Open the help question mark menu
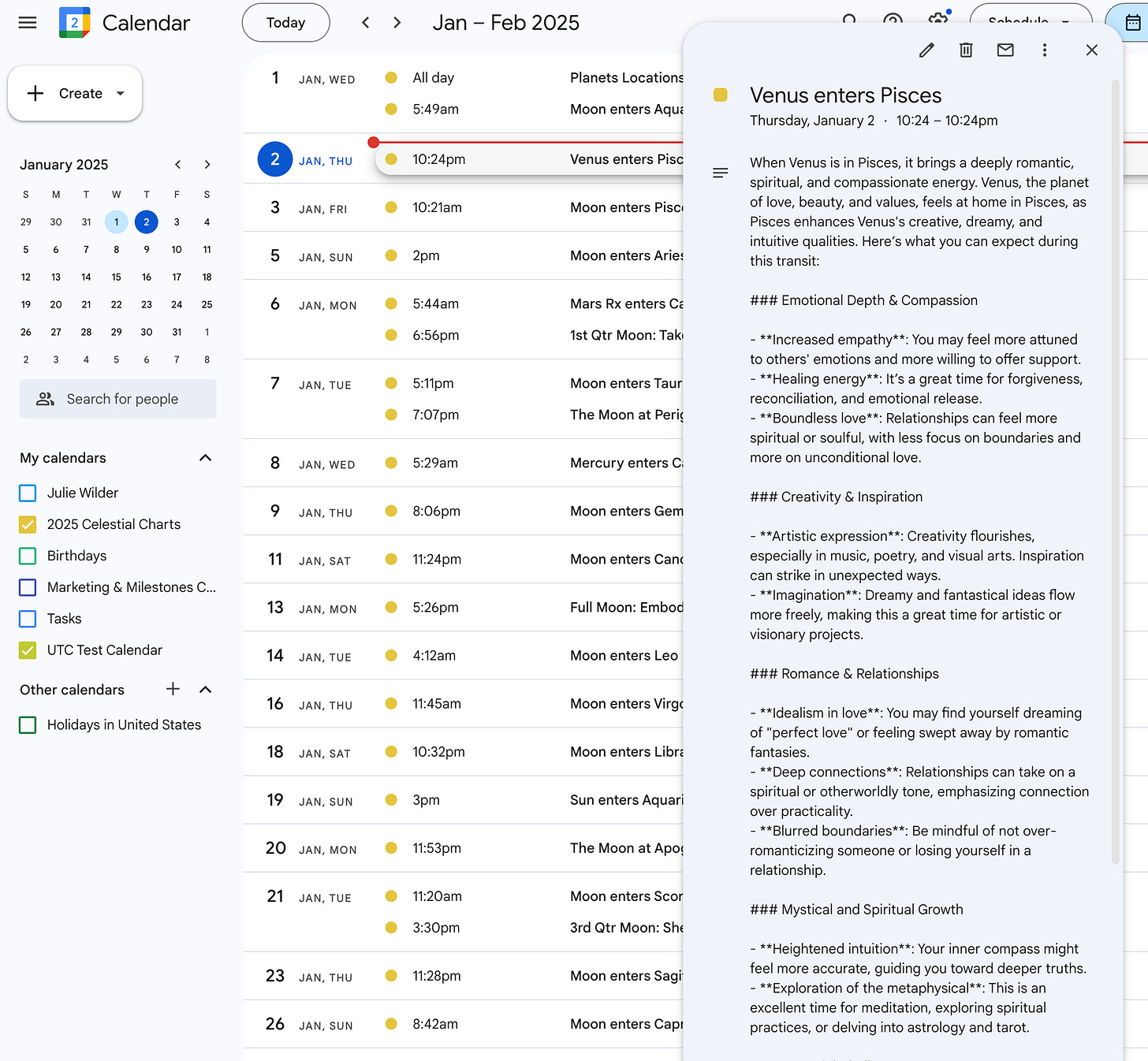Screen dimensions: 1148x1061 pos(893,19)
